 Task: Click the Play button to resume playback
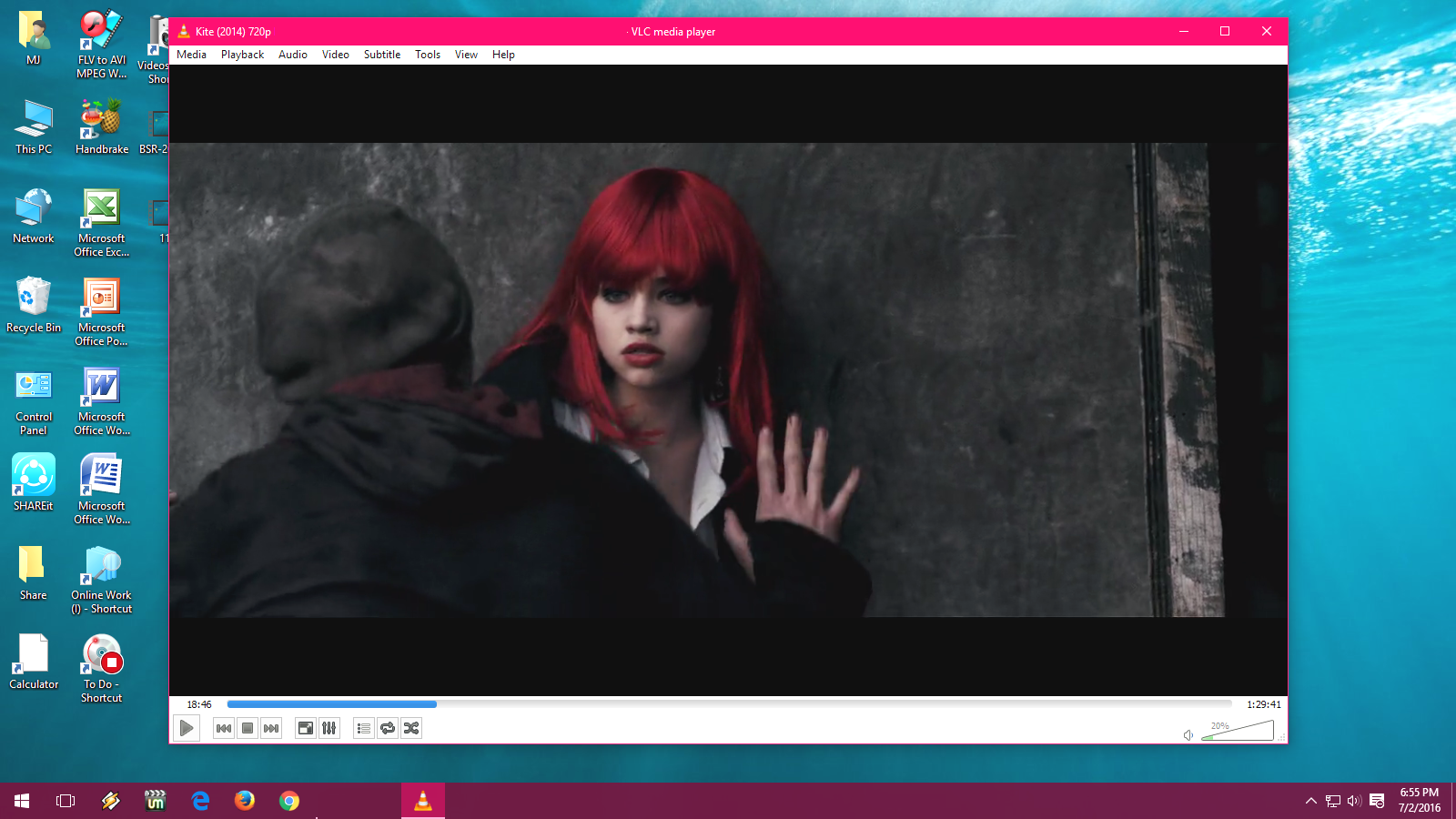pyautogui.click(x=187, y=728)
